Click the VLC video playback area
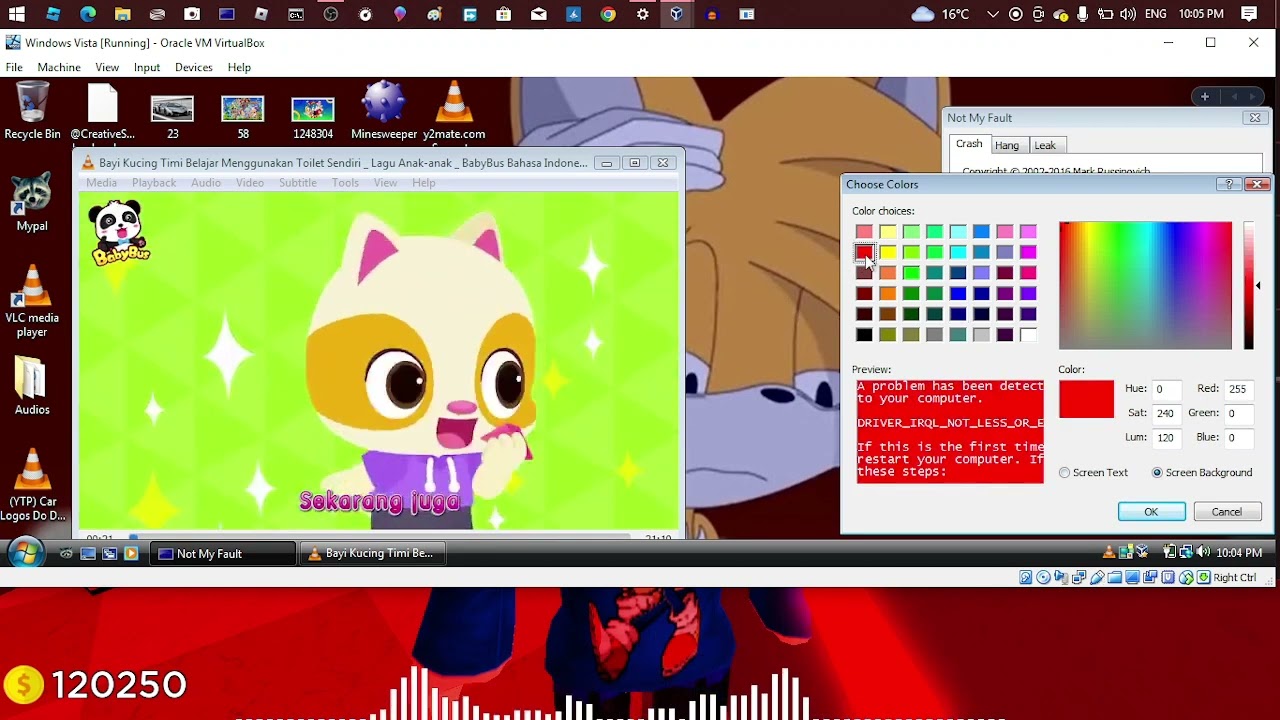The image size is (1280, 720). click(379, 360)
